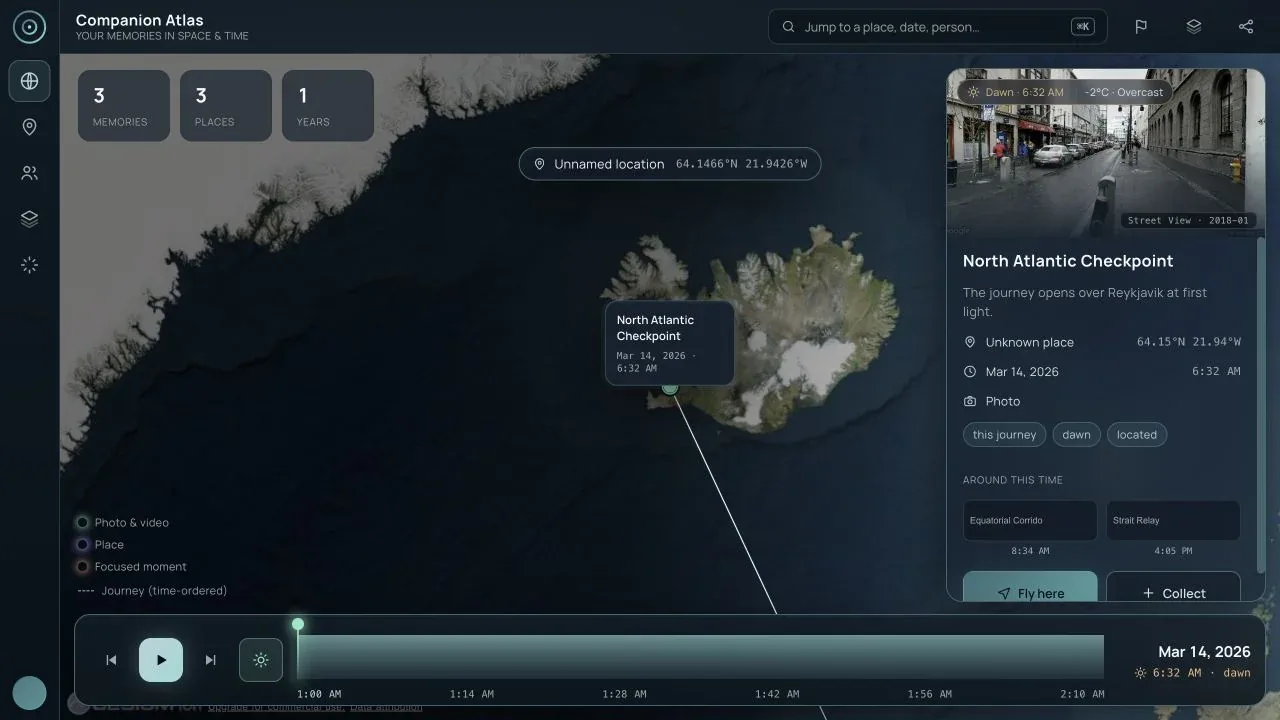Click the timeline at 1:28 AM
The height and width of the screenshot is (720, 1280).
[624, 657]
